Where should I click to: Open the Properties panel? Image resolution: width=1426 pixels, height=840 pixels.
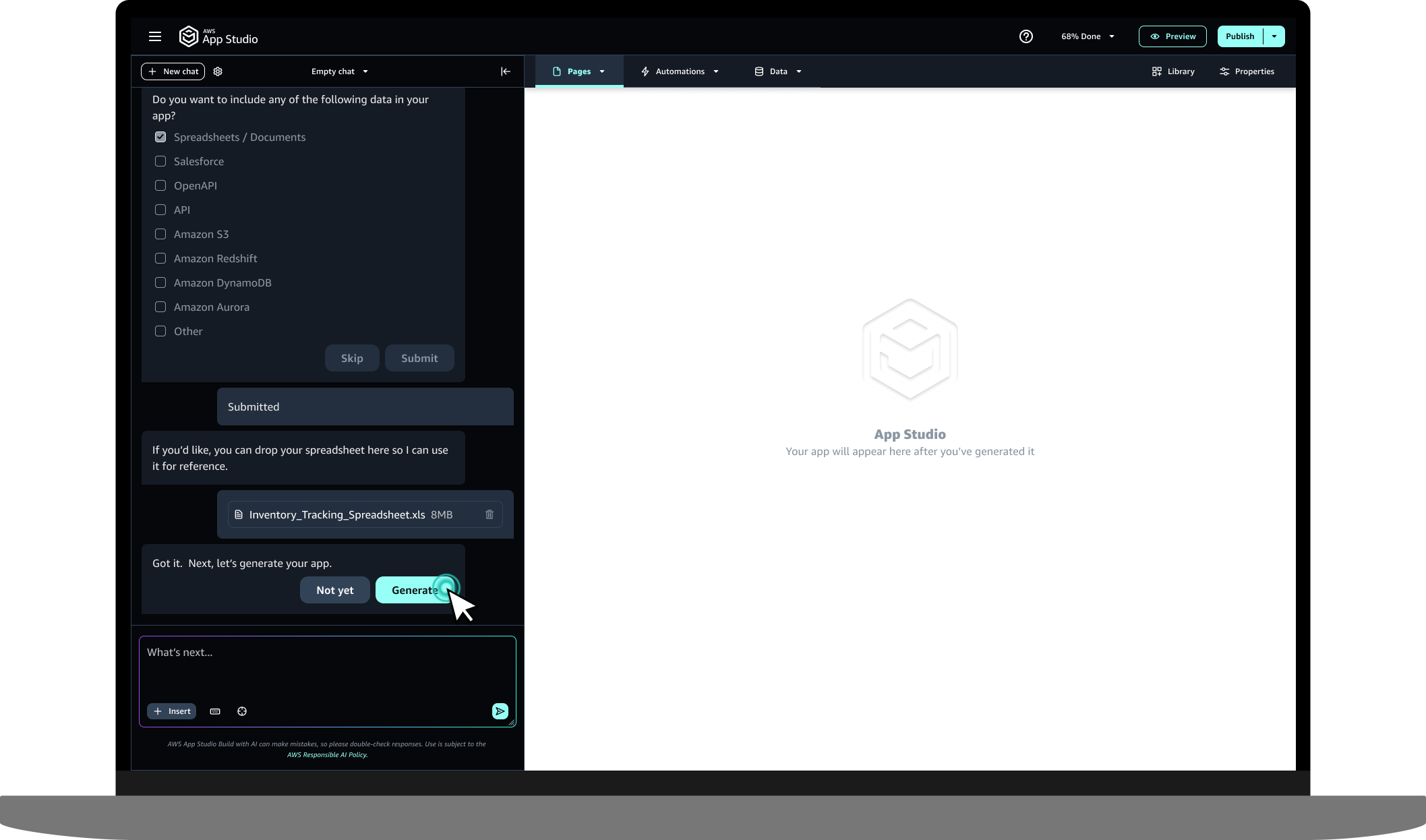tap(1247, 71)
